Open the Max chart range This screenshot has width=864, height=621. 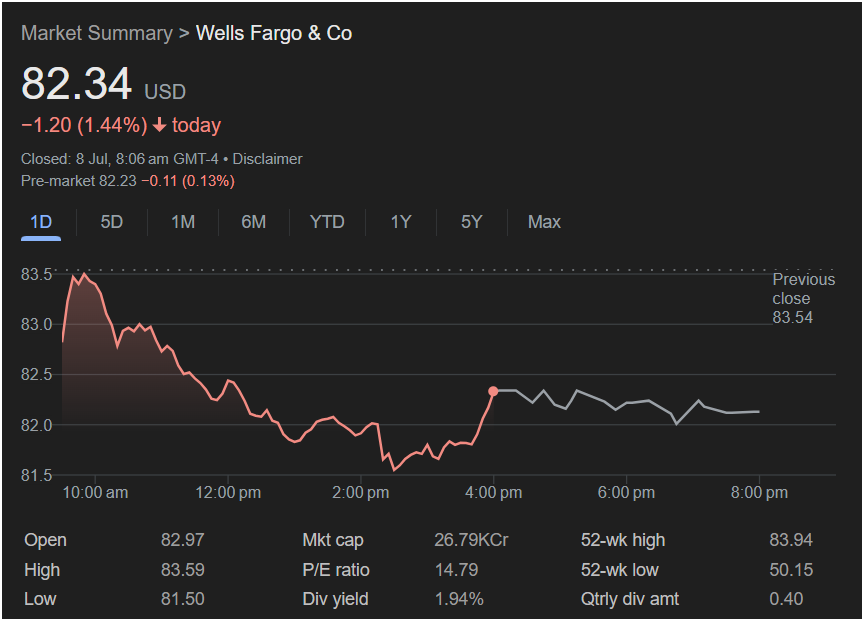coord(544,222)
